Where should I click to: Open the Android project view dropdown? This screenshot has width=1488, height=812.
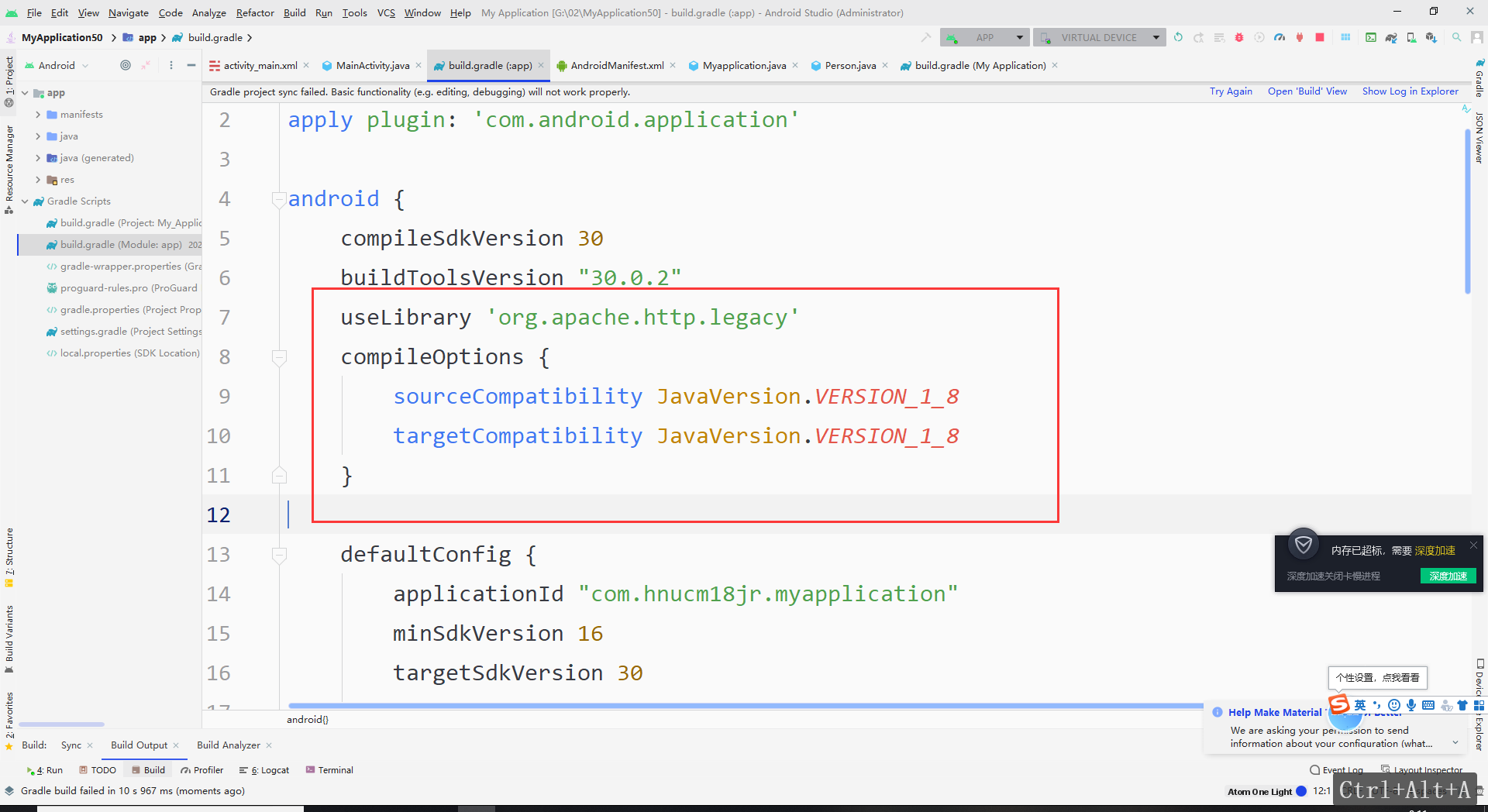point(57,65)
